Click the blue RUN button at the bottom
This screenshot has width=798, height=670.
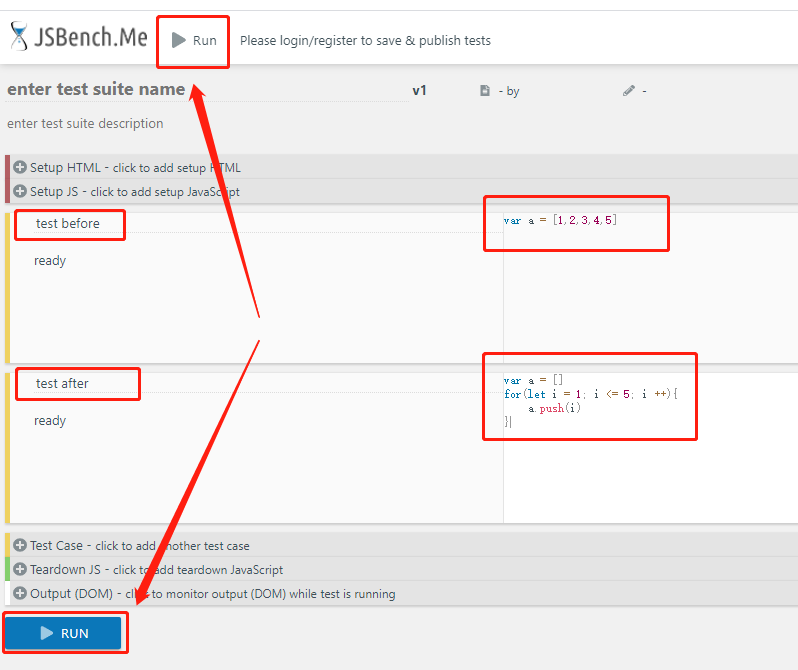[64, 633]
